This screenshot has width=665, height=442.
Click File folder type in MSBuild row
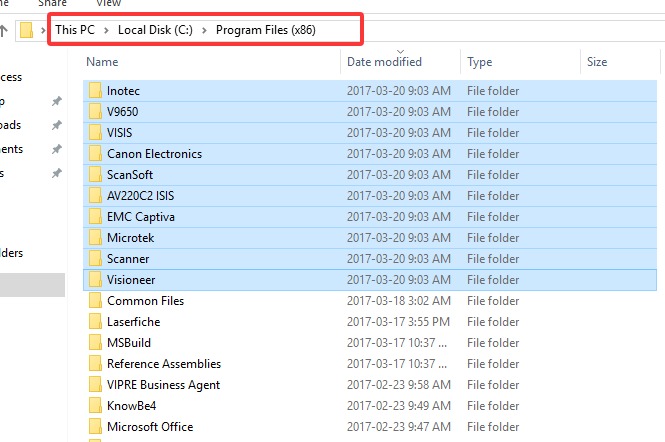coord(493,343)
